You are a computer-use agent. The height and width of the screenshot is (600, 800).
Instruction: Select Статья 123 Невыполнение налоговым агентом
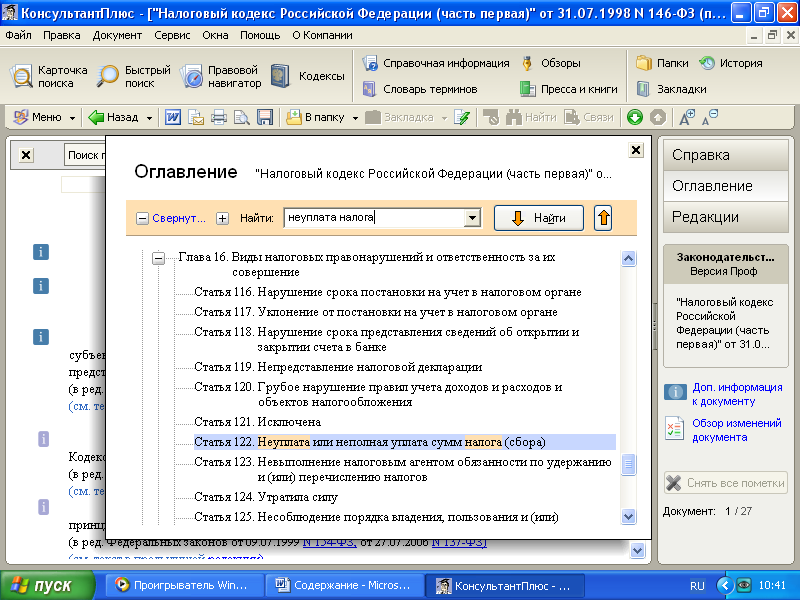tap(403, 469)
